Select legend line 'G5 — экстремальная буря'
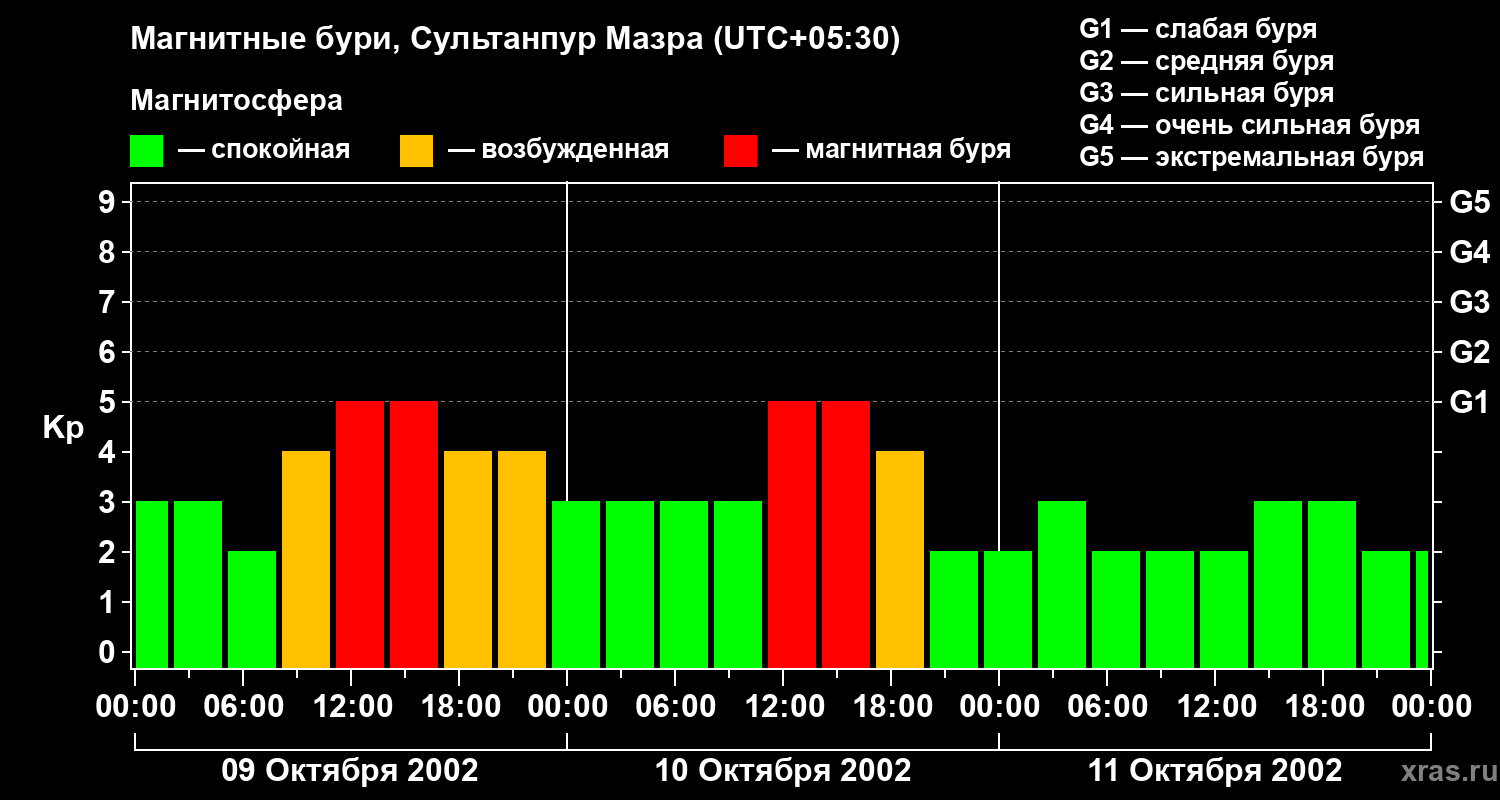 click(x=1252, y=157)
